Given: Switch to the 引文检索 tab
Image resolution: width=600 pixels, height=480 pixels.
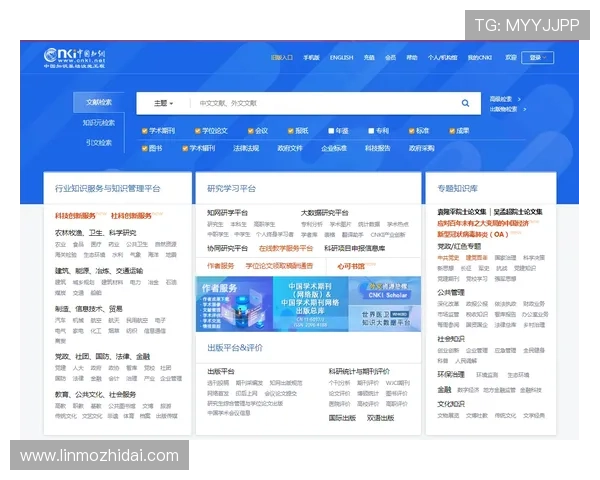Looking at the screenshot, I should 99,143.
